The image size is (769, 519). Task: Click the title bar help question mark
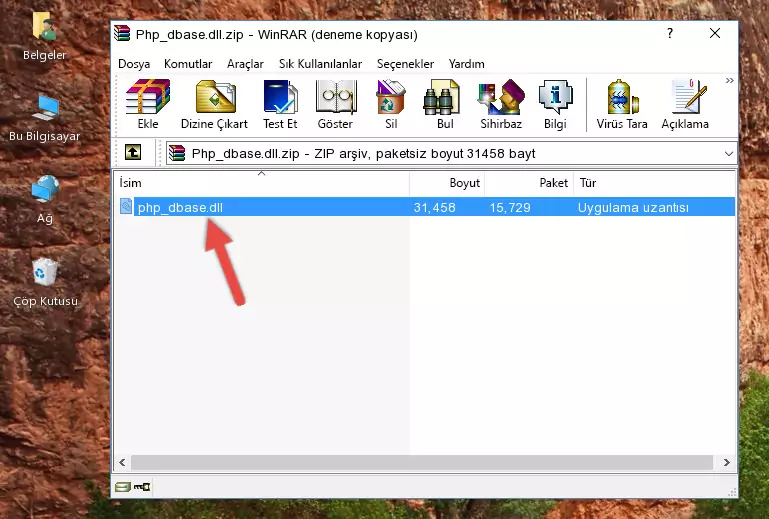(x=670, y=33)
